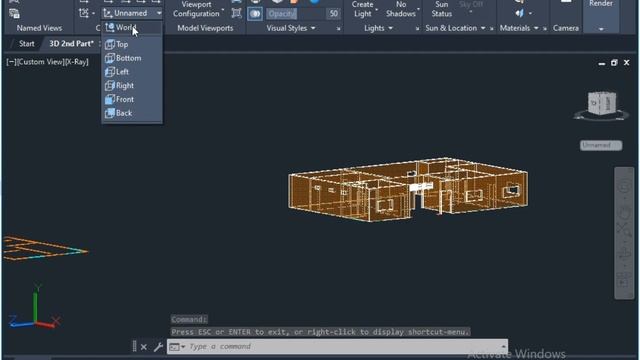Viewport: 640px width, 360px height.
Task: Close the command line window
Action: (x=144, y=347)
